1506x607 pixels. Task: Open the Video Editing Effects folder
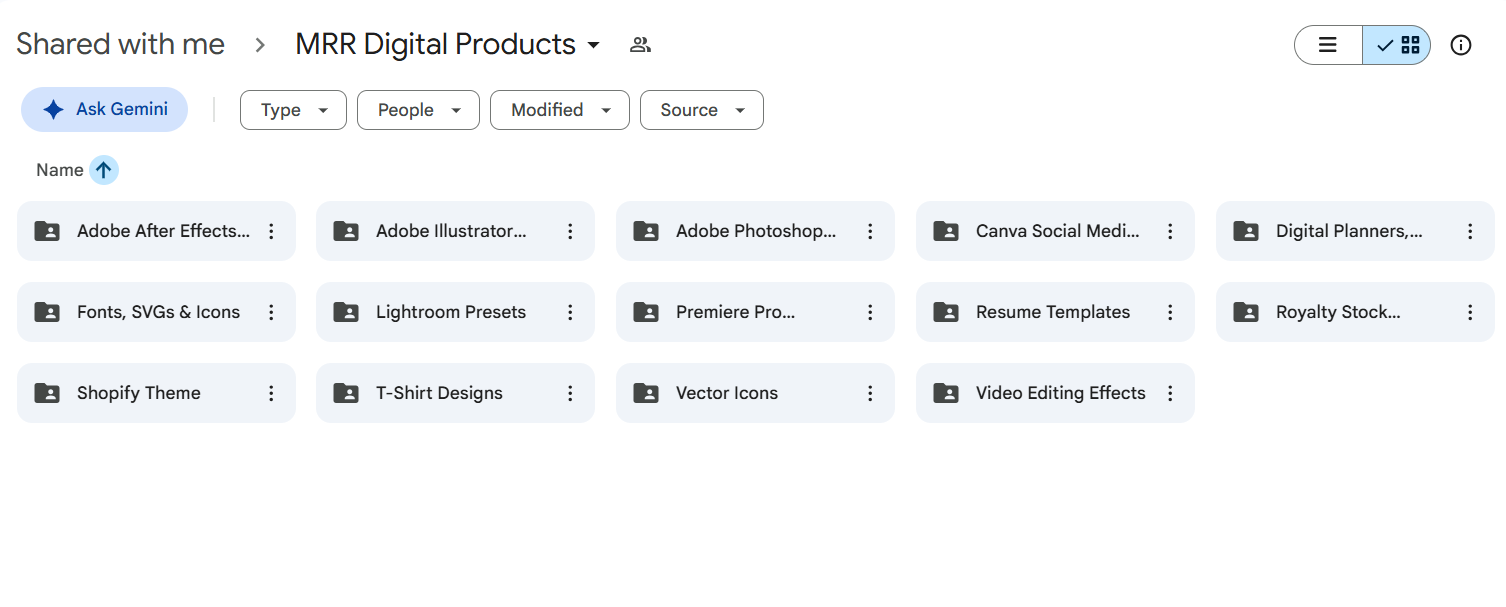[x=1055, y=393]
